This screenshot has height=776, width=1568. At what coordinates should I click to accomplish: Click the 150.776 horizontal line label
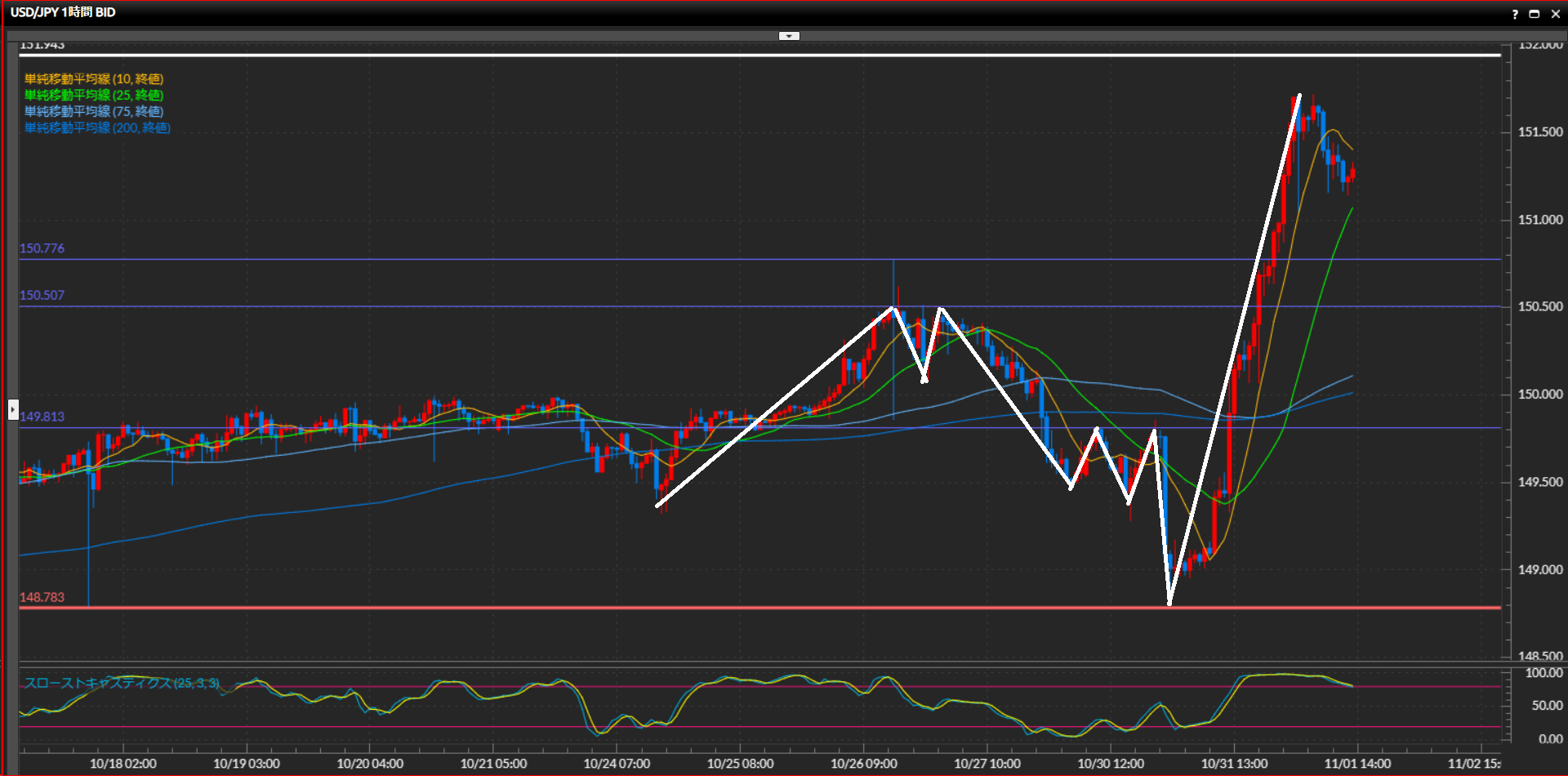tap(42, 248)
